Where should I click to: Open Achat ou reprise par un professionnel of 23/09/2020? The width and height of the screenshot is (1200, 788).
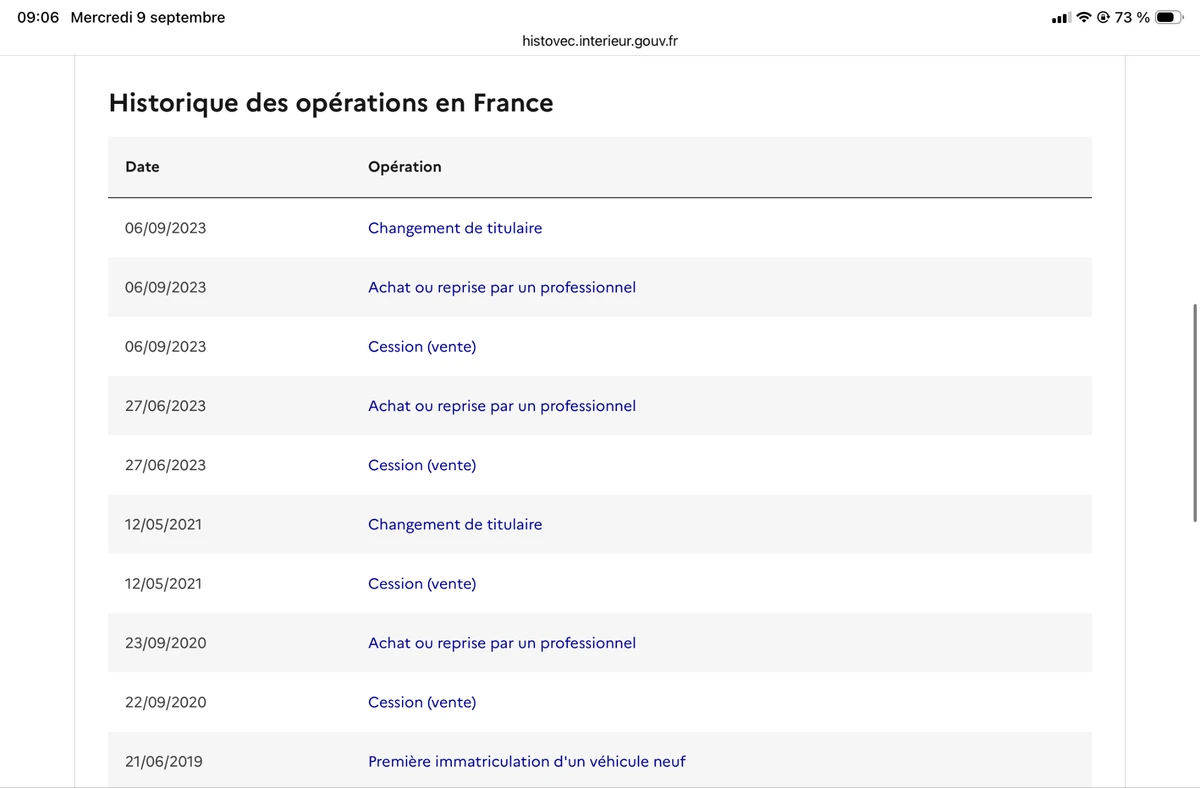pyautogui.click(x=502, y=643)
